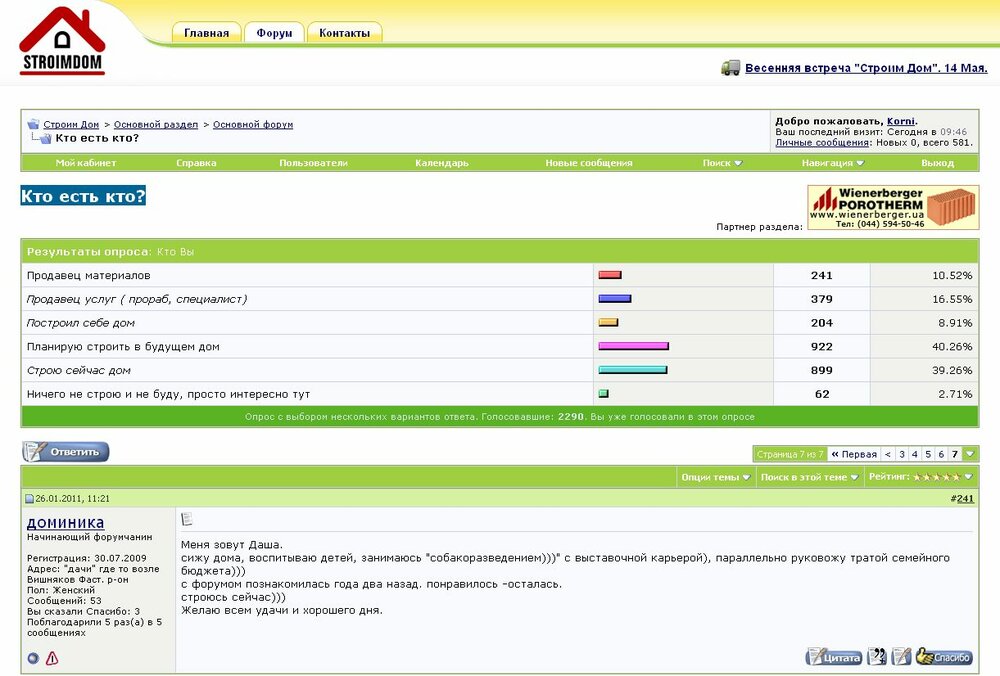Click the Продавец материалов poll option text
Viewport: 1000px width, 676px height.
89,276
